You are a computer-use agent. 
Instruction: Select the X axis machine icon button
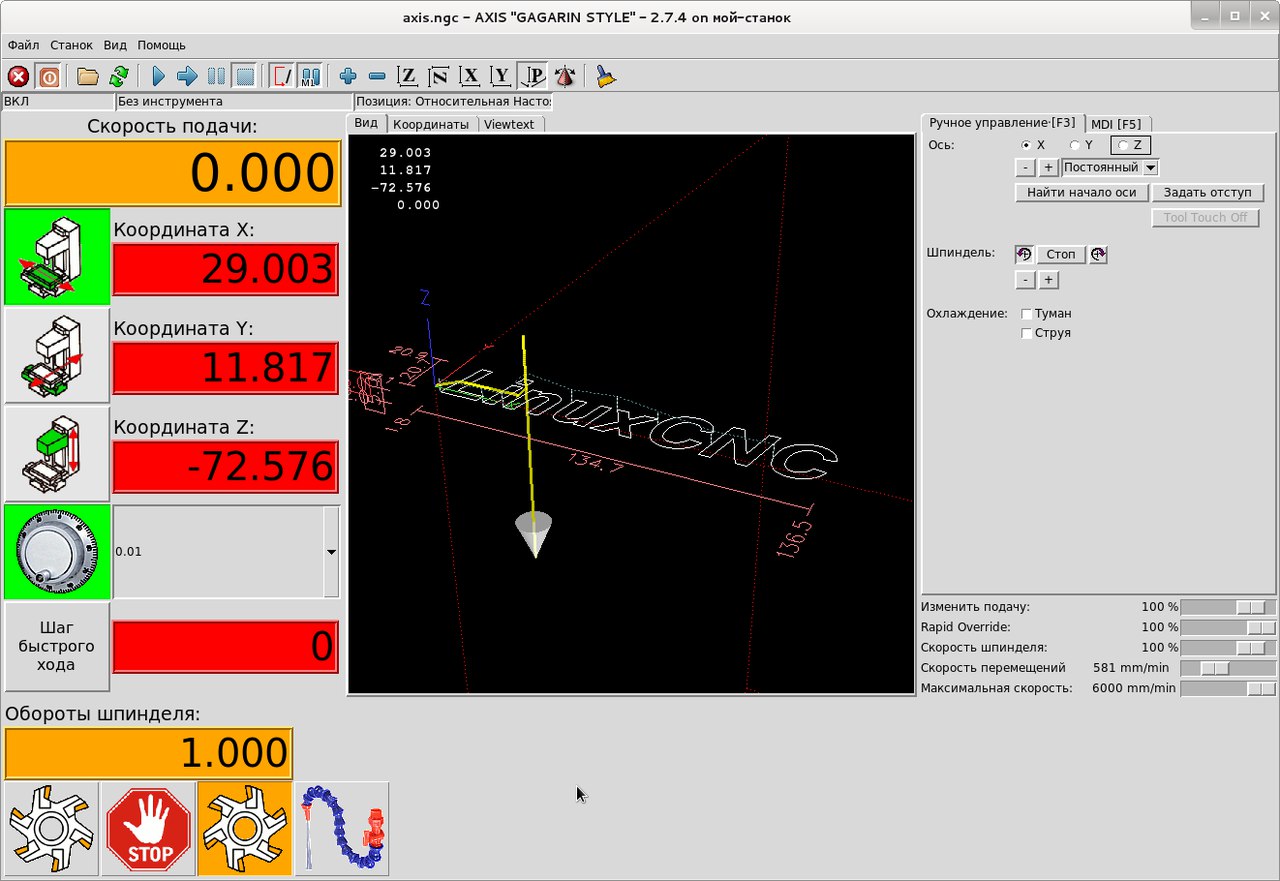tap(57, 257)
